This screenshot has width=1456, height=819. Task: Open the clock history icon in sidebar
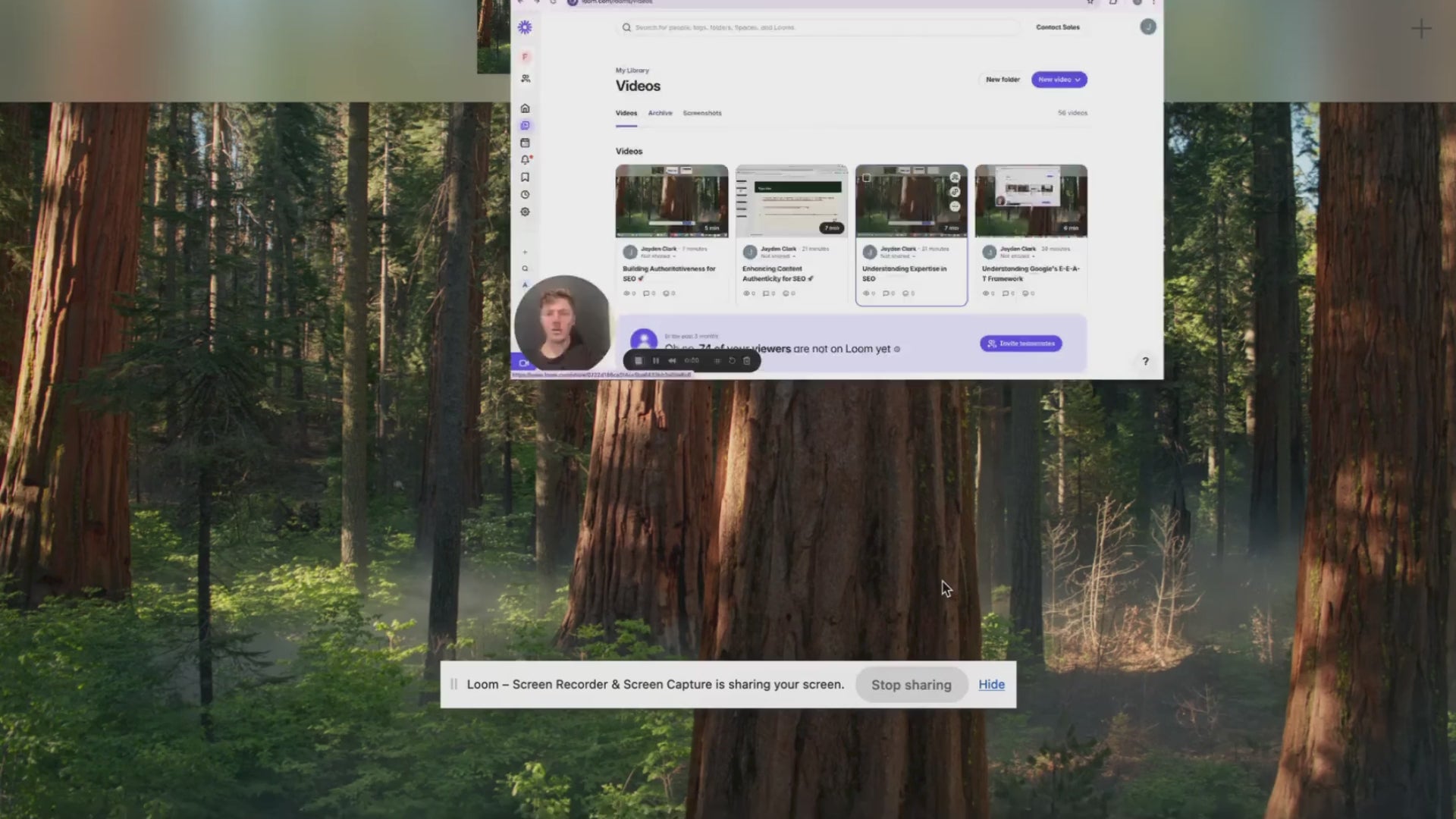[525, 195]
